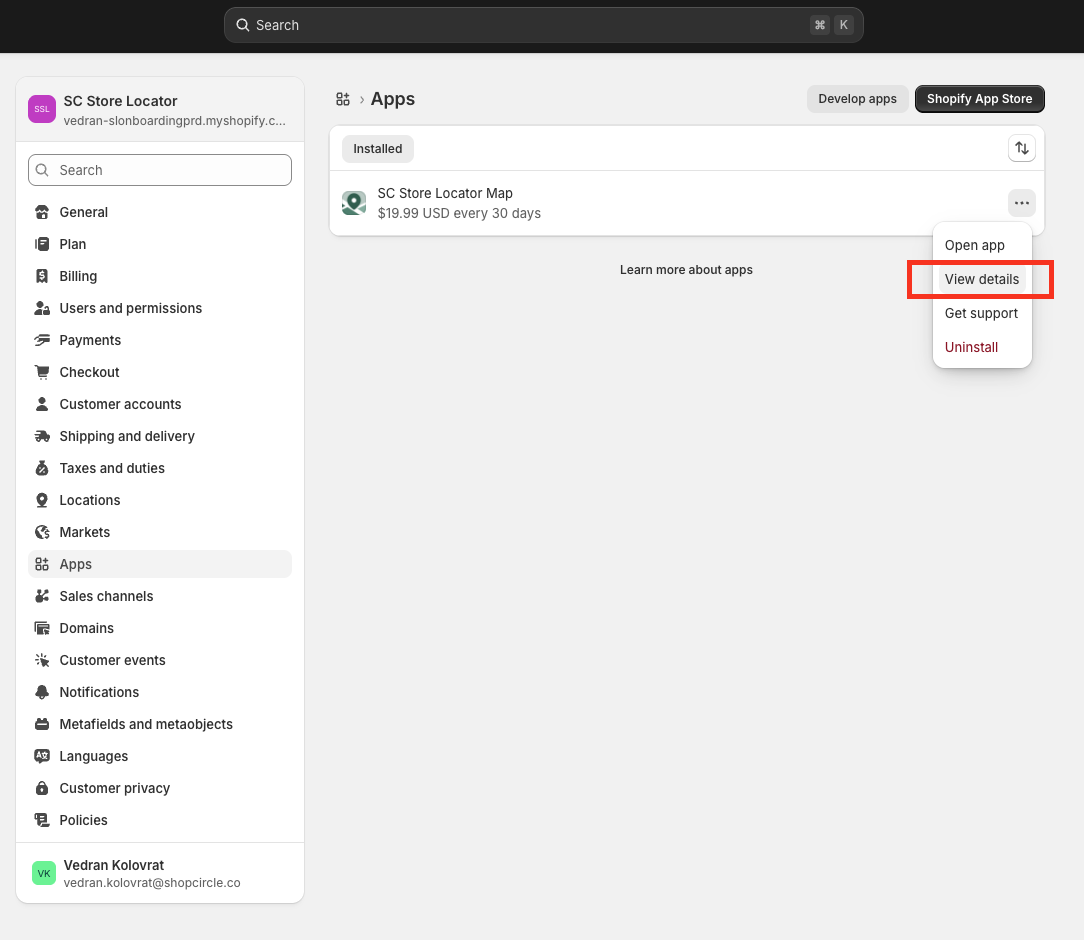Image resolution: width=1084 pixels, height=940 pixels.
Task: Follow the Learn more about apps link
Action: click(x=686, y=270)
